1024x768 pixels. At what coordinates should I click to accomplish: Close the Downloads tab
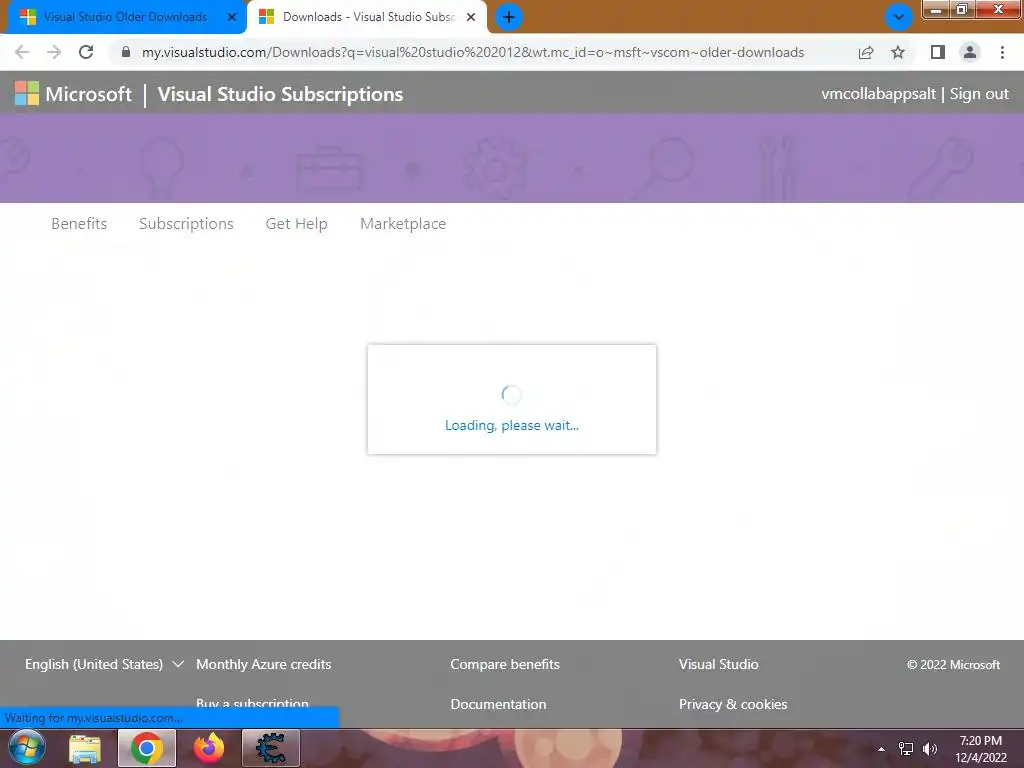pyautogui.click(x=471, y=17)
